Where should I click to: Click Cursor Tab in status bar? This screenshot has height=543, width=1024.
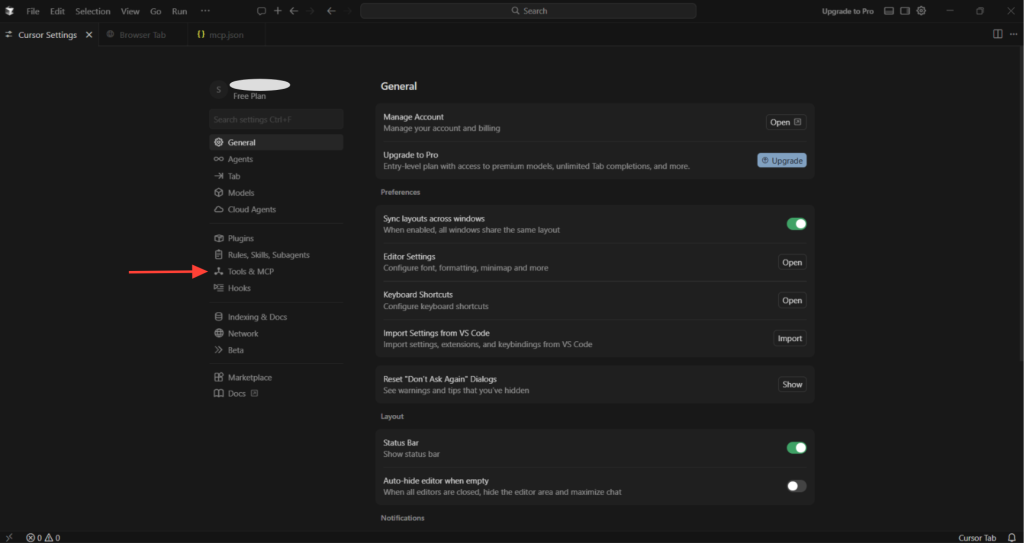coord(977,538)
